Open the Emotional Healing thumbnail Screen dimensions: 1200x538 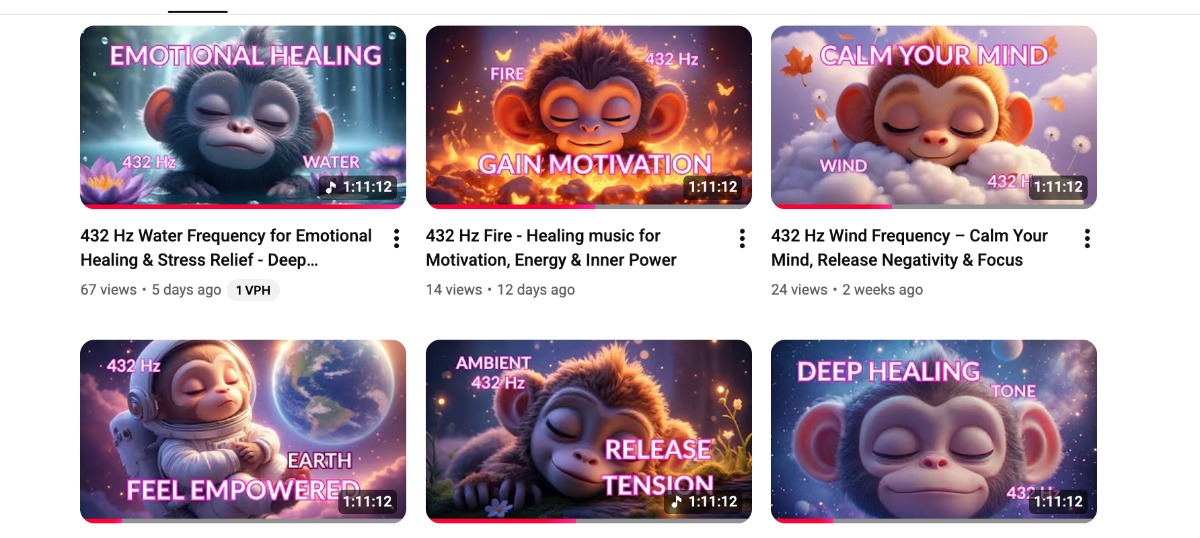pos(243,117)
